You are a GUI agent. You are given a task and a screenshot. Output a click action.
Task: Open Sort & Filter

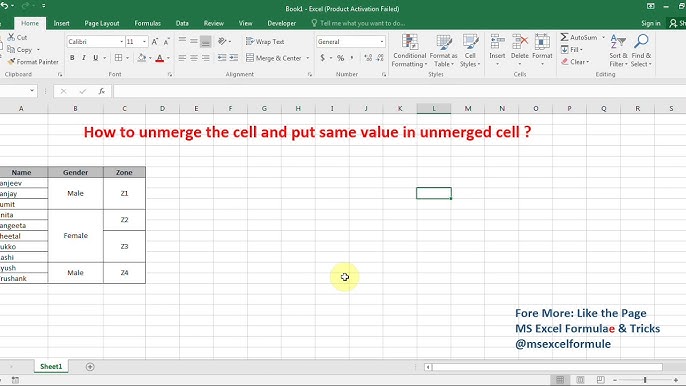coord(618,51)
